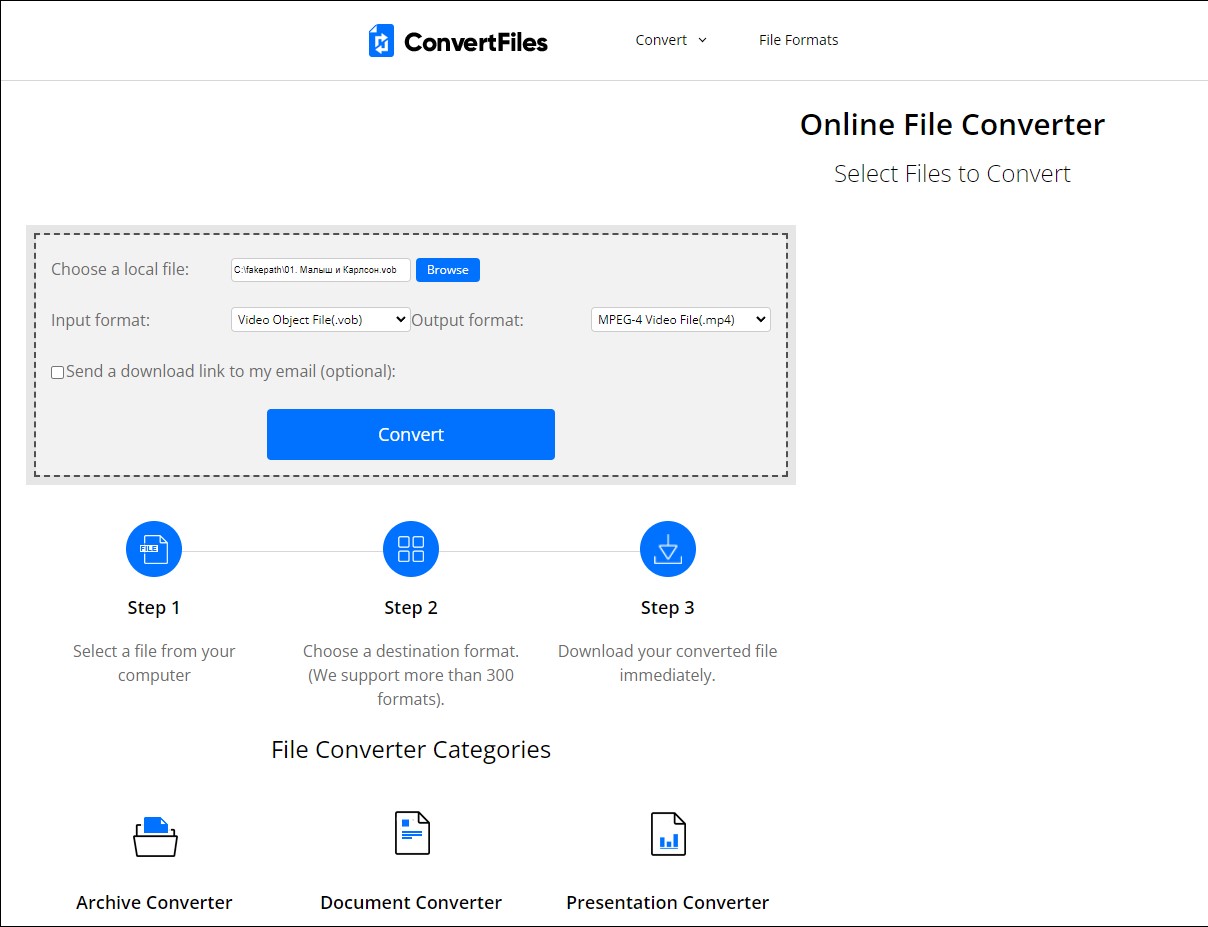Click the blue Convert button
The height and width of the screenshot is (927, 1208).
[411, 434]
